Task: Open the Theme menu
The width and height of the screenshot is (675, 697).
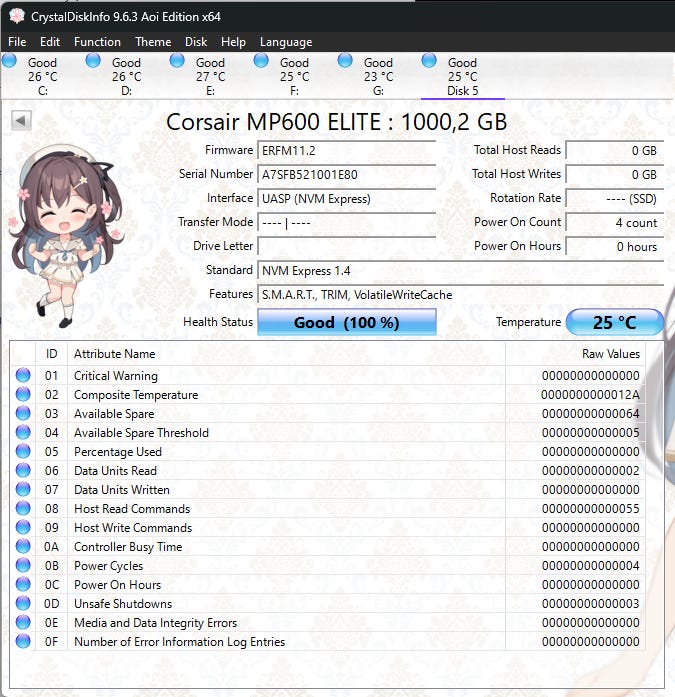Action: 153,42
